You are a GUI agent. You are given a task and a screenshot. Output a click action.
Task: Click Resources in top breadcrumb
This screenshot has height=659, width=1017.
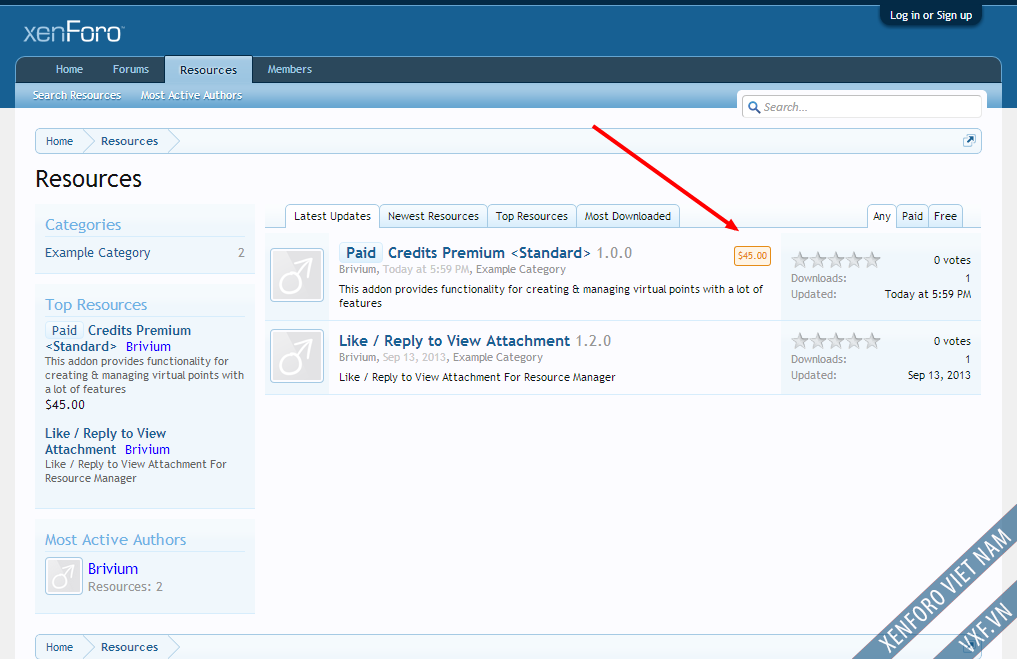coord(130,141)
